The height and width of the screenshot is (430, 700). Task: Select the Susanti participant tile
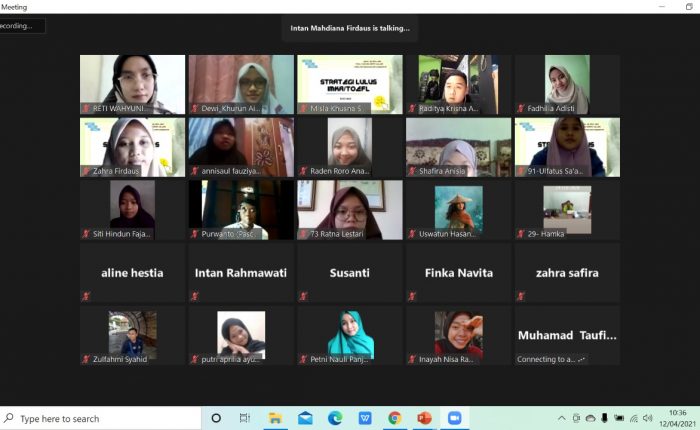pos(349,272)
